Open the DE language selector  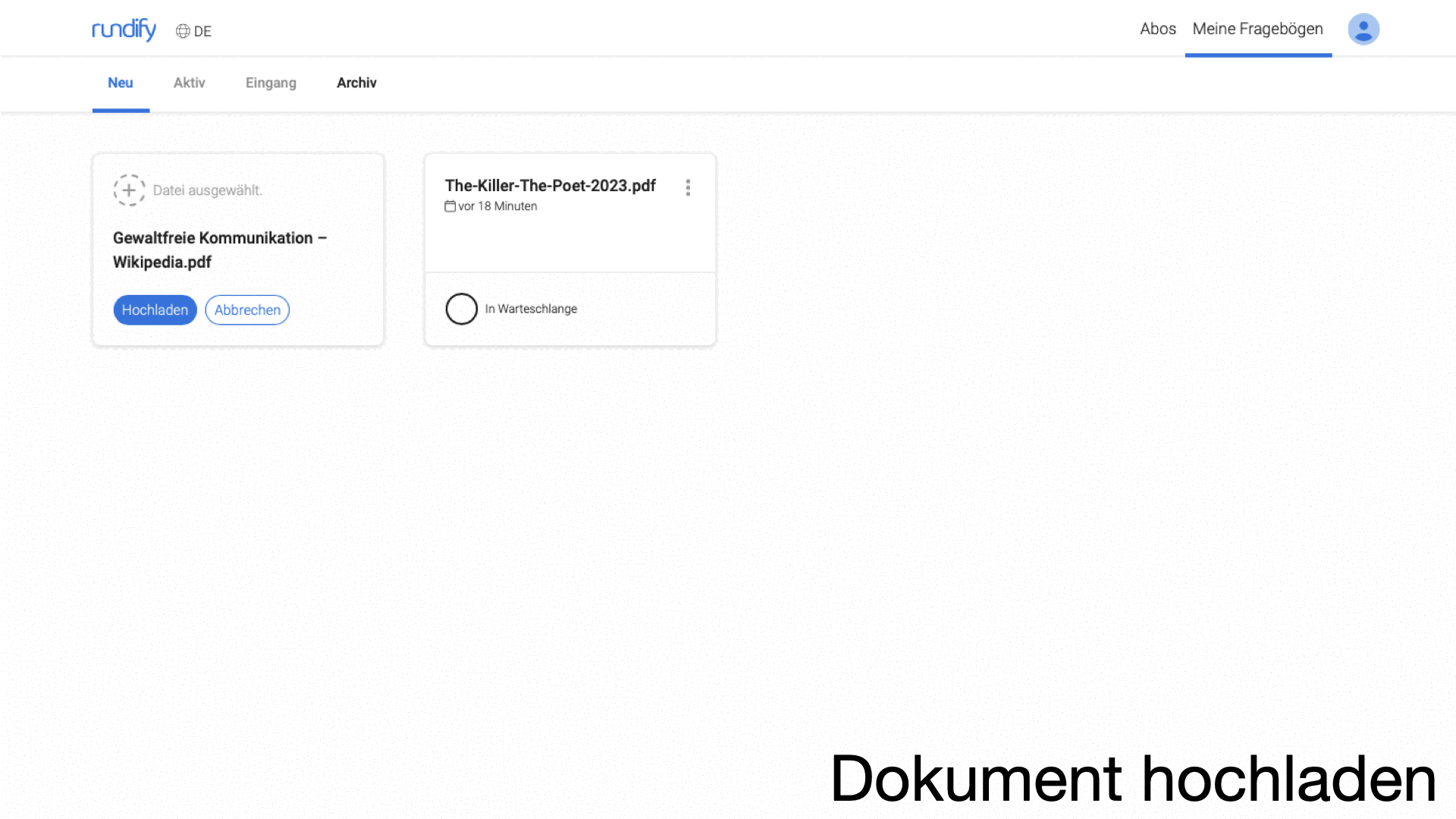[x=202, y=31]
